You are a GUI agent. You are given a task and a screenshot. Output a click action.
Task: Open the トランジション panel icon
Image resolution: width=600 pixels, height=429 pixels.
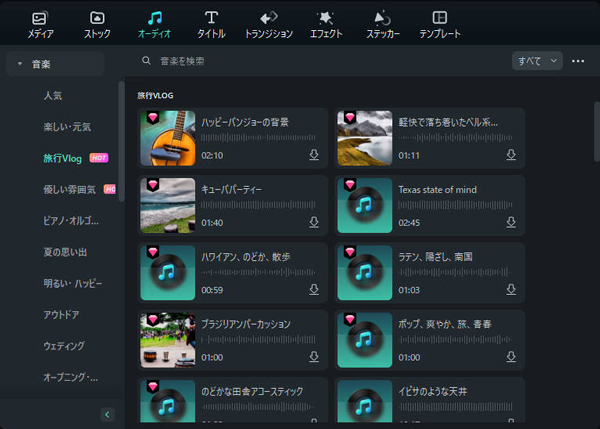(268, 24)
